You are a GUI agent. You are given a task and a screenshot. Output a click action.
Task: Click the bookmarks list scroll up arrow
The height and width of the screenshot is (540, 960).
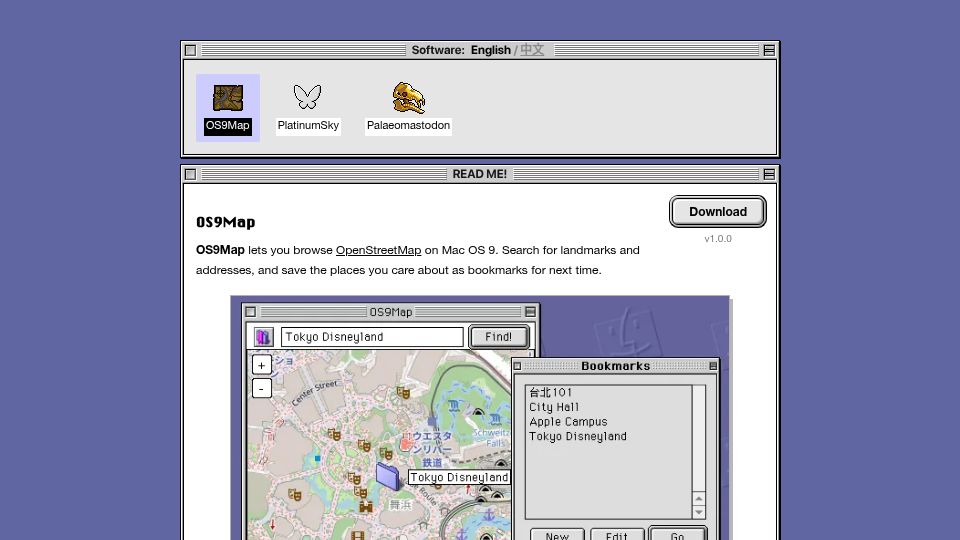pos(699,498)
